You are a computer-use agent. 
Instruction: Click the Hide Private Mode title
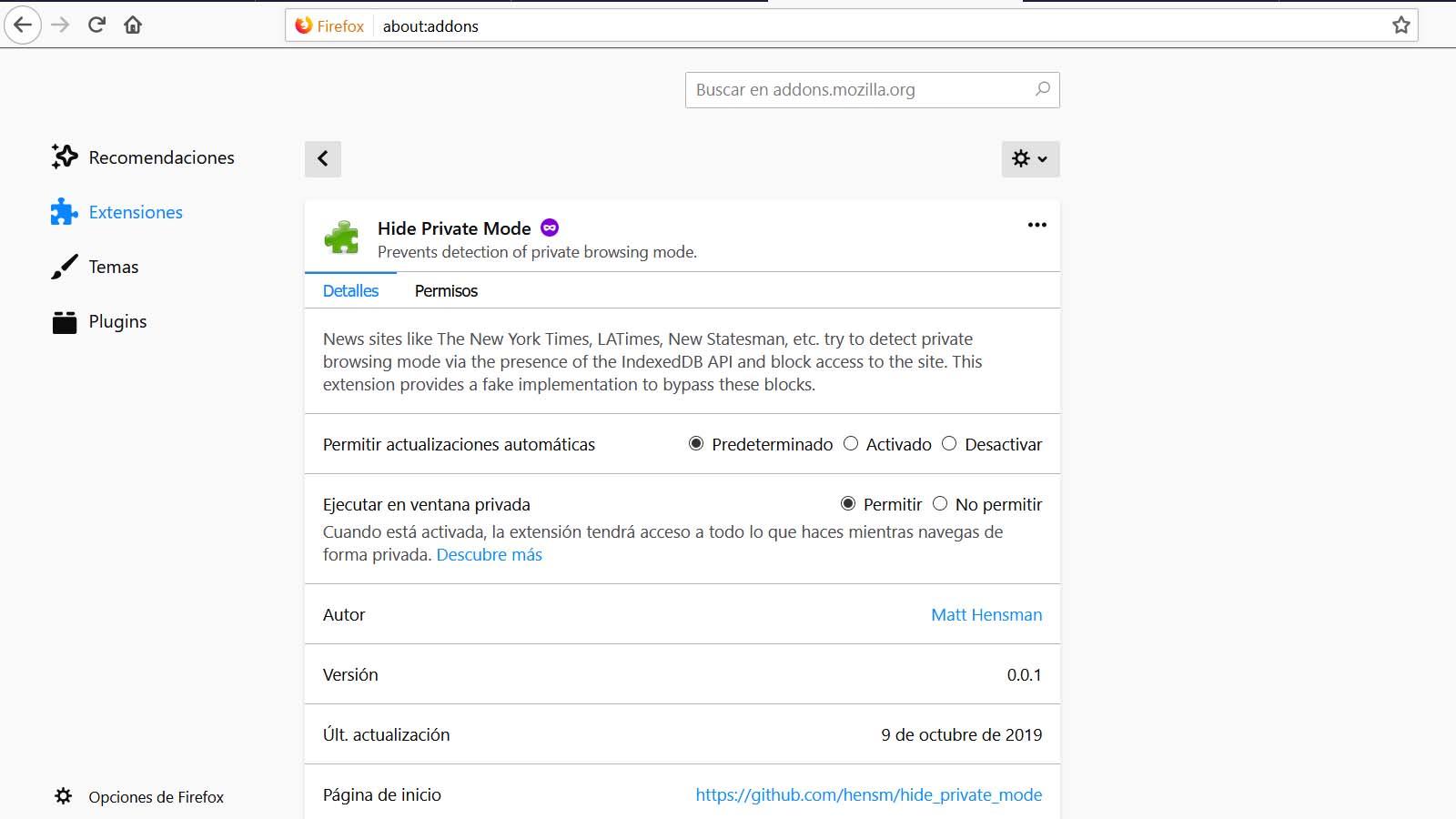[454, 228]
